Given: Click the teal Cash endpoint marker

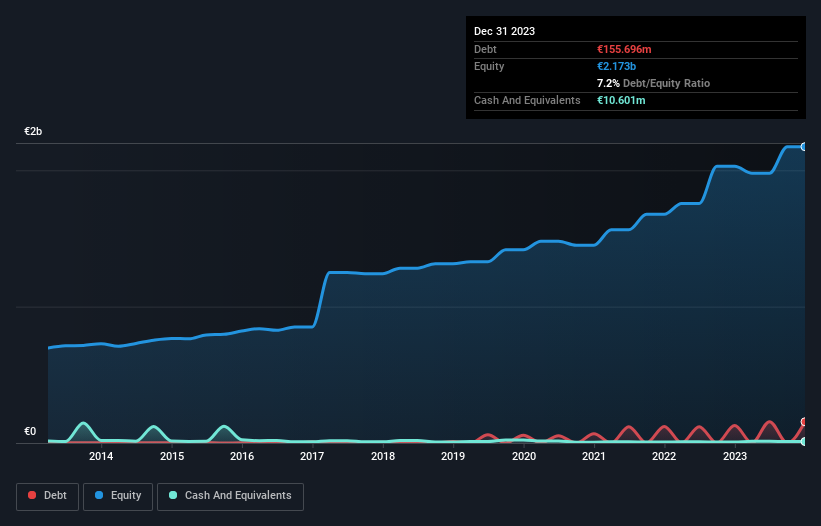Looking at the screenshot, I should (804, 442).
